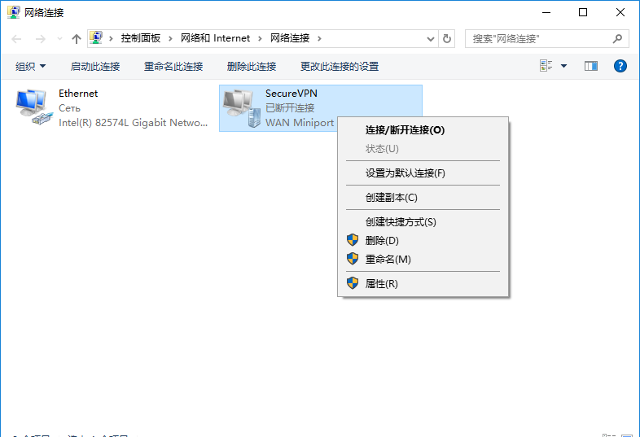
Task: Expand chevron after 网络连接 breadcrumb
Action: [x=320, y=39]
